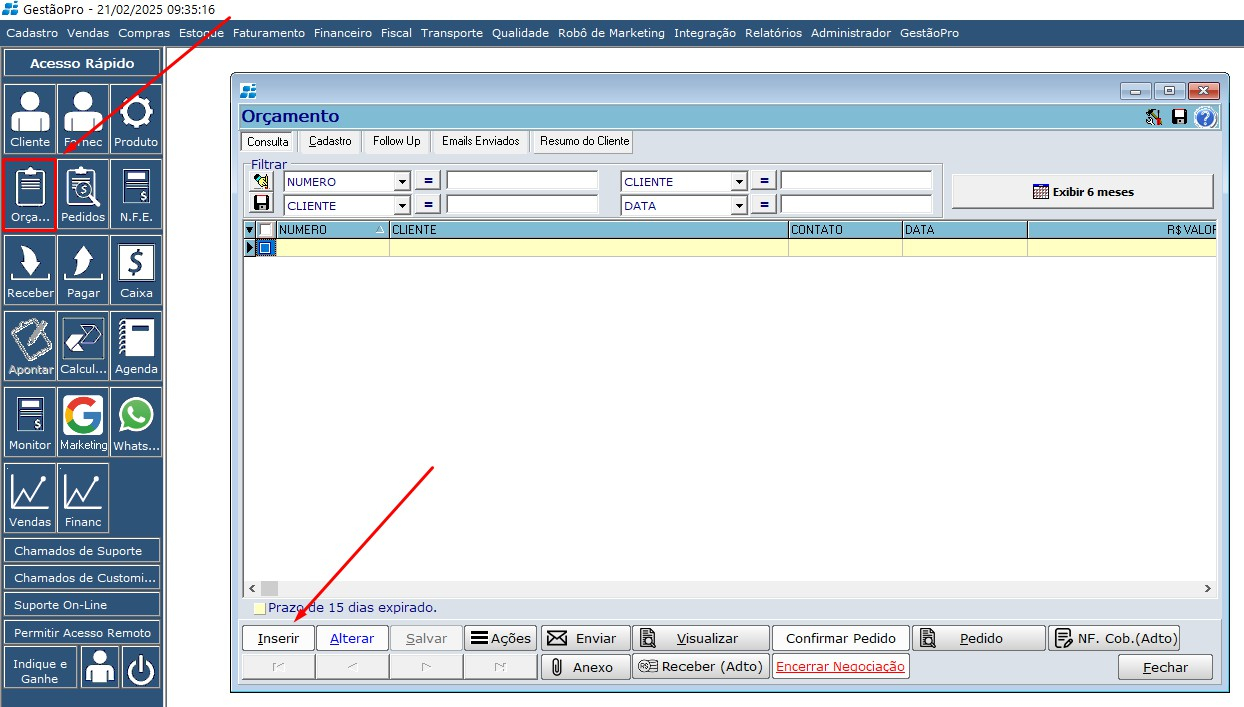Open Fornec quick access icon
The width and height of the screenshot is (1244, 707).
click(83, 119)
